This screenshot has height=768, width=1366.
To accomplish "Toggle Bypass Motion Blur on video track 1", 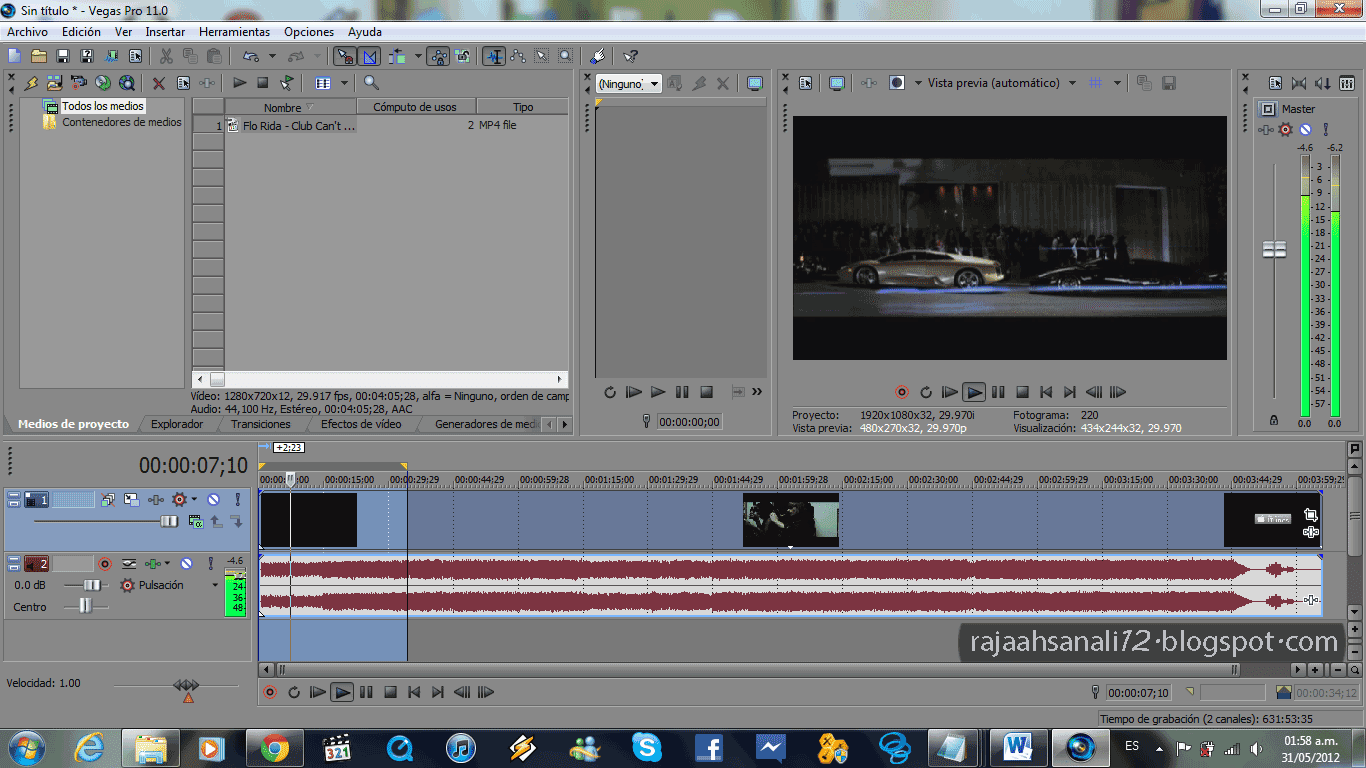I will tap(108, 499).
